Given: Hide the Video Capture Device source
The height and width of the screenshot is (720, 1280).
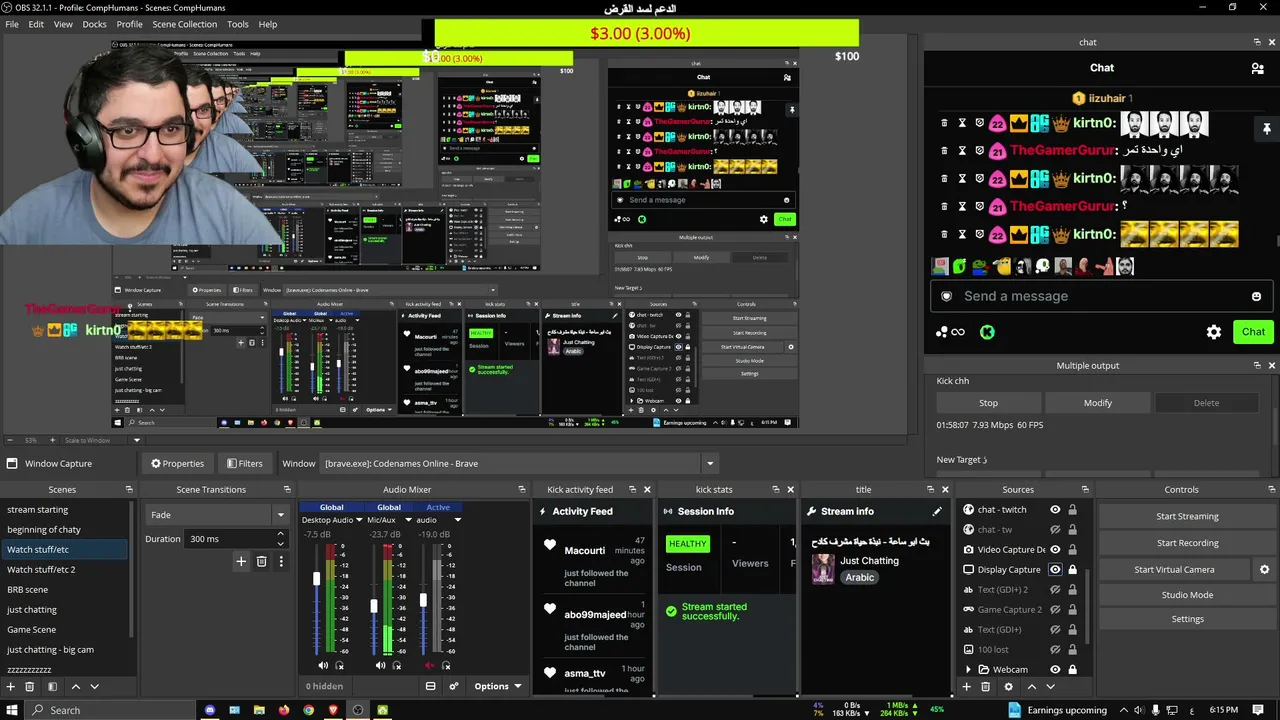Looking at the screenshot, I should (1055, 550).
